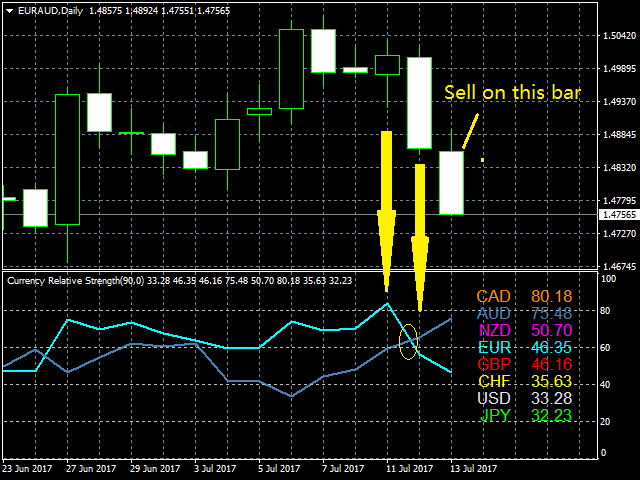The height and width of the screenshot is (480, 640).
Task: Click the 3 Jul 2017 date label
Action: coord(216,469)
